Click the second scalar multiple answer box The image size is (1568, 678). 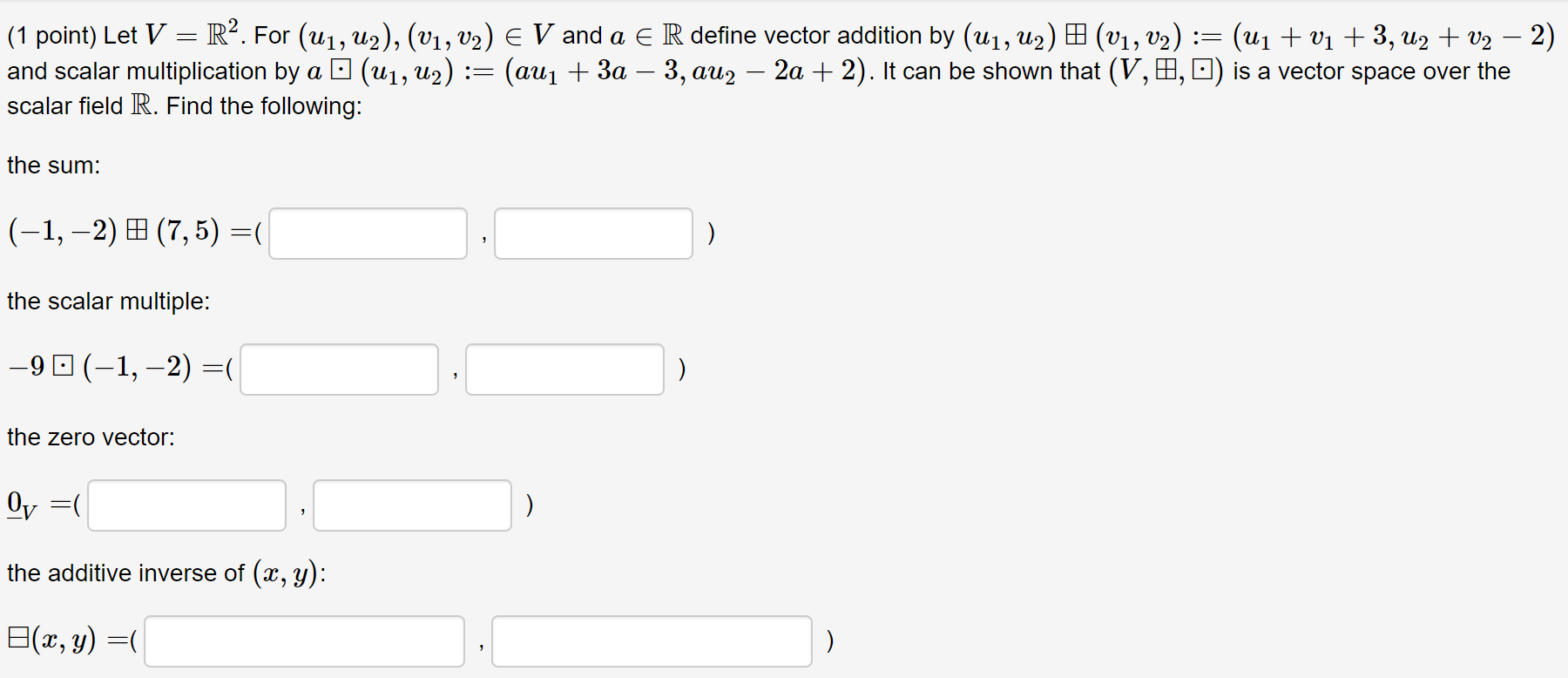point(564,370)
